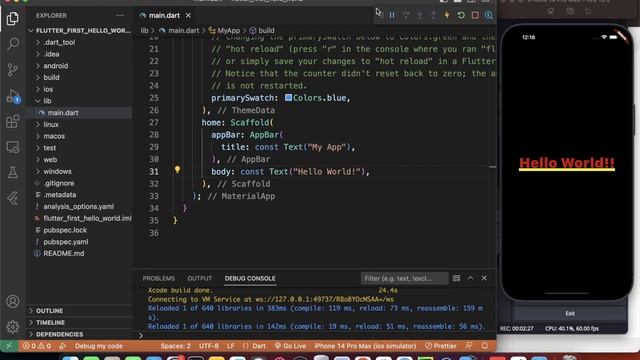This screenshot has height=360, width=640.
Task: Toggle debug console word wrap list icon
Action: [456, 278]
